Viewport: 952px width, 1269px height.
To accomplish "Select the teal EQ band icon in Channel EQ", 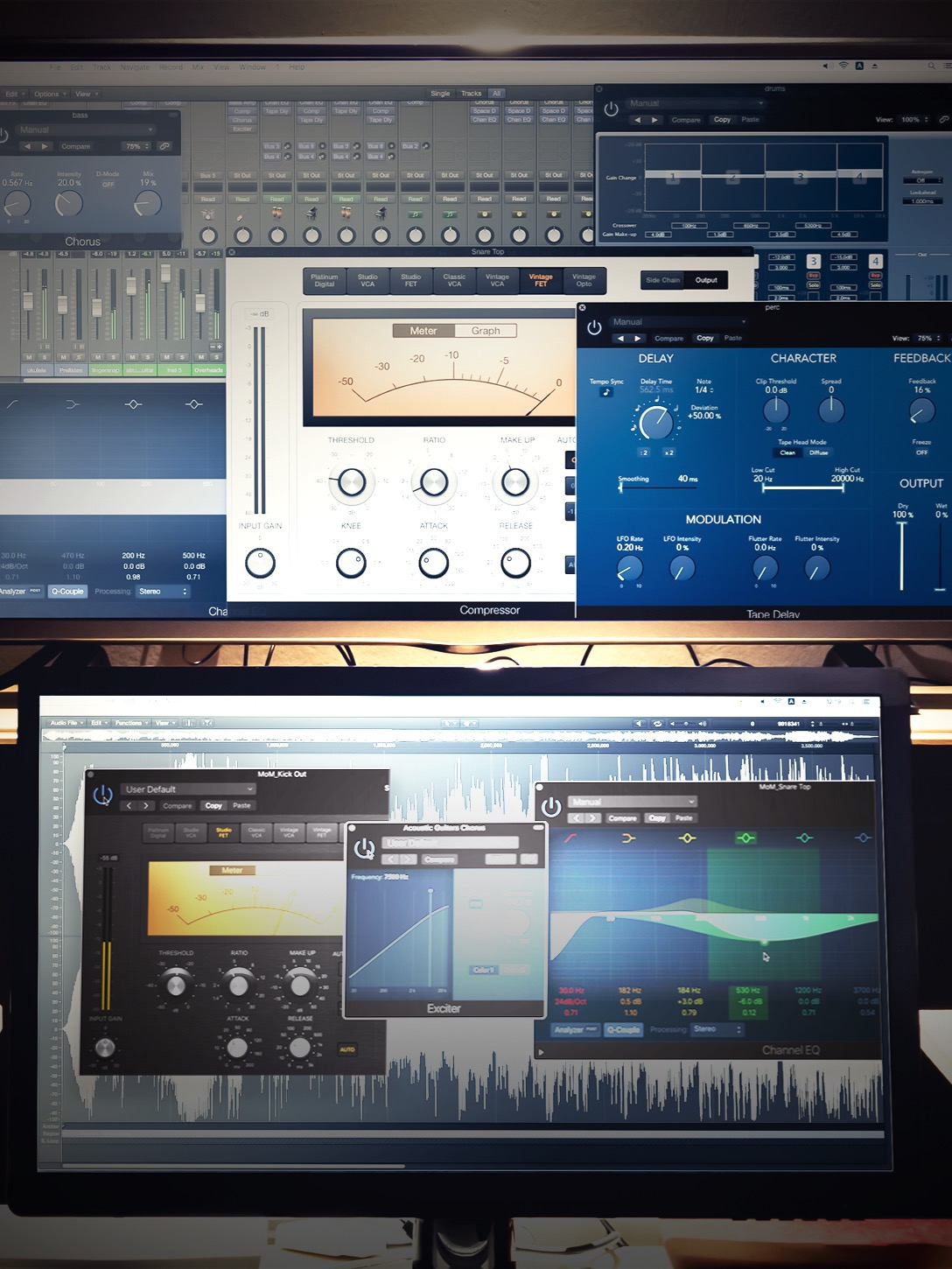I will click(x=804, y=838).
